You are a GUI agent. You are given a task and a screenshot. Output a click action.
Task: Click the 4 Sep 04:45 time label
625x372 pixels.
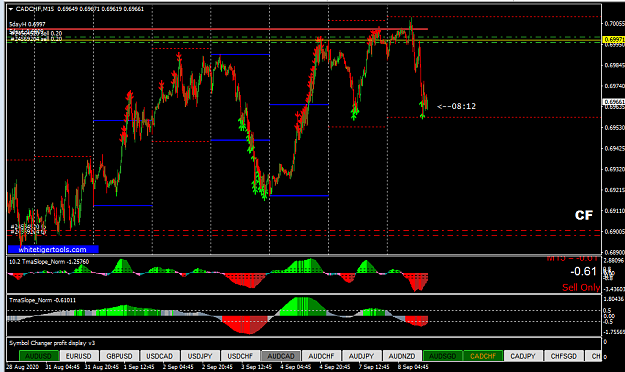click(x=295, y=367)
